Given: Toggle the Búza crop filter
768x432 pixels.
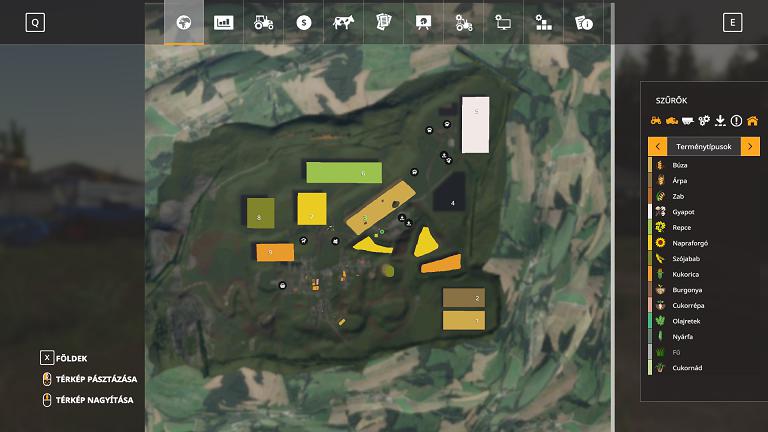Looking at the screenshot, I should (x=680, y=165).
